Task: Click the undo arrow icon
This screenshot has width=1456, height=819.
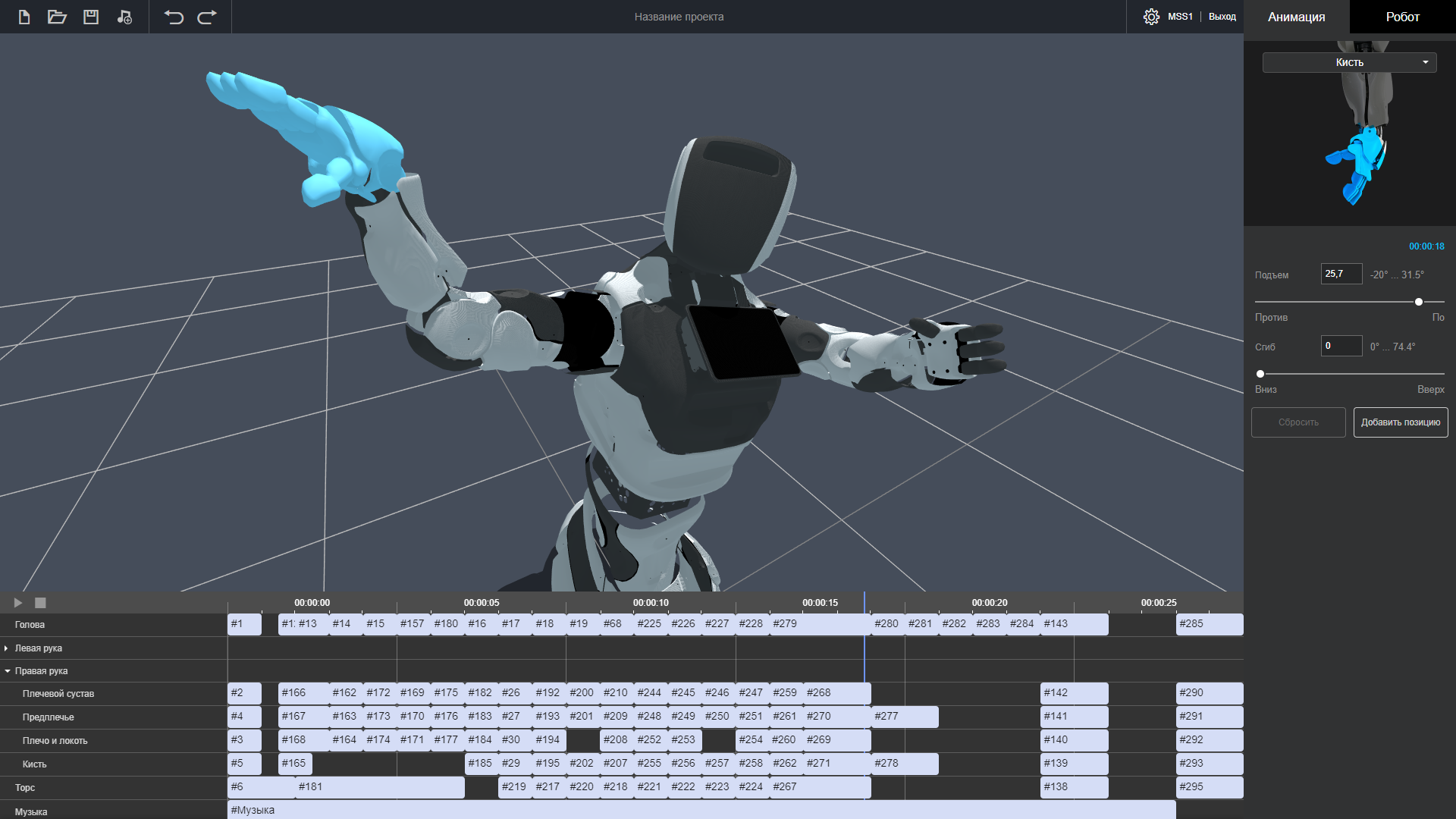Action: click(x=174, y=17)
